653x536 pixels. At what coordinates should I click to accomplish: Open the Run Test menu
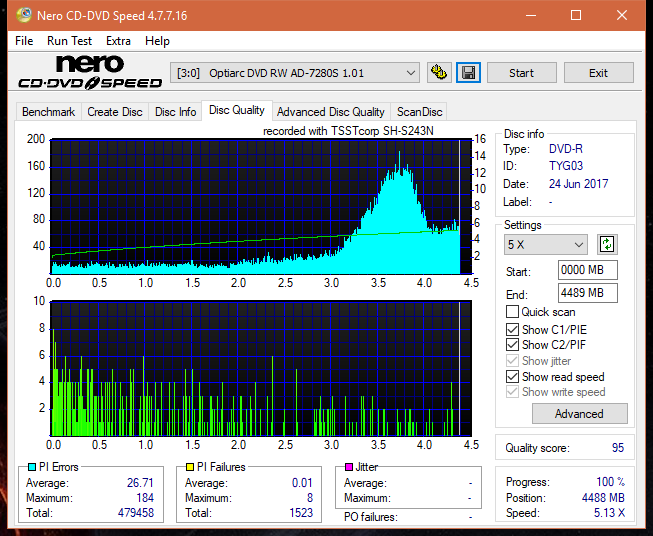coord(69,41)
